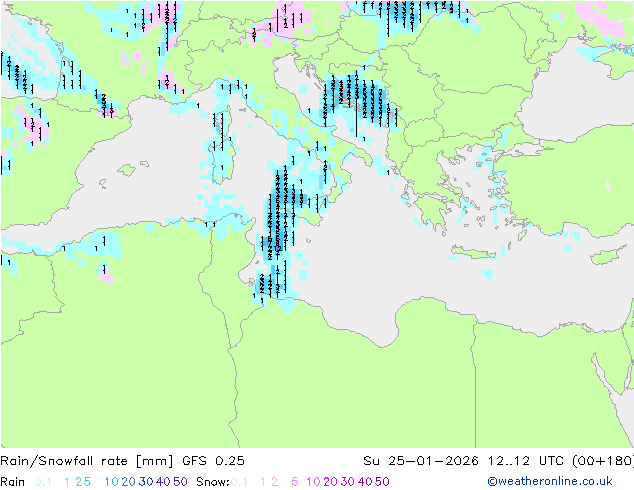Select the rain legend value 0.1

click(43, 482)
